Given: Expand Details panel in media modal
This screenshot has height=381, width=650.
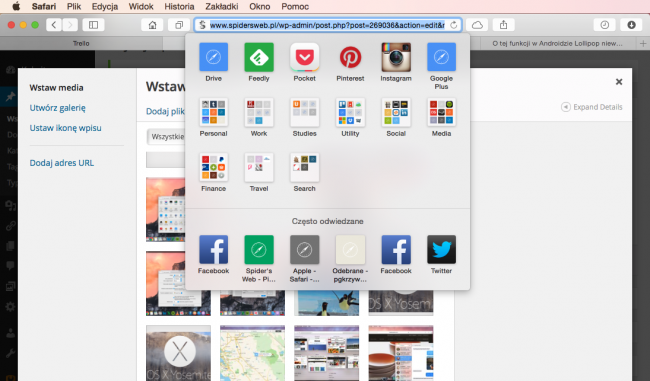Looking at the screenshot, I should (592, 107).
